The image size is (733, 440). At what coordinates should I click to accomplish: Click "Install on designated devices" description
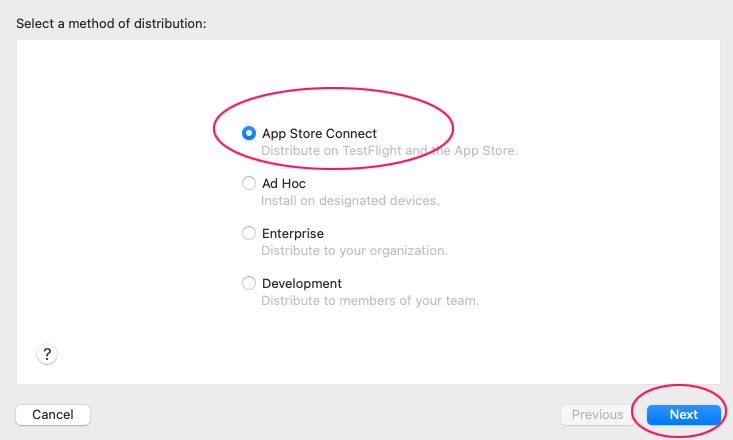coord(350,201)
